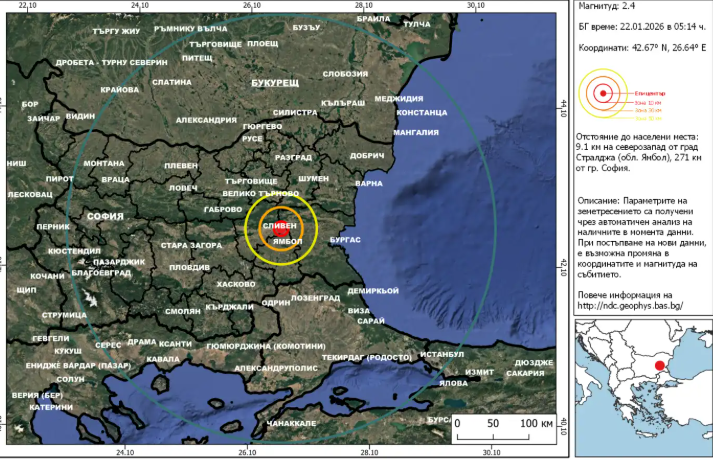Click the ИСТАНБУЛ city label
The width and height of the screenshot is (713, 460).
[442, 354]
